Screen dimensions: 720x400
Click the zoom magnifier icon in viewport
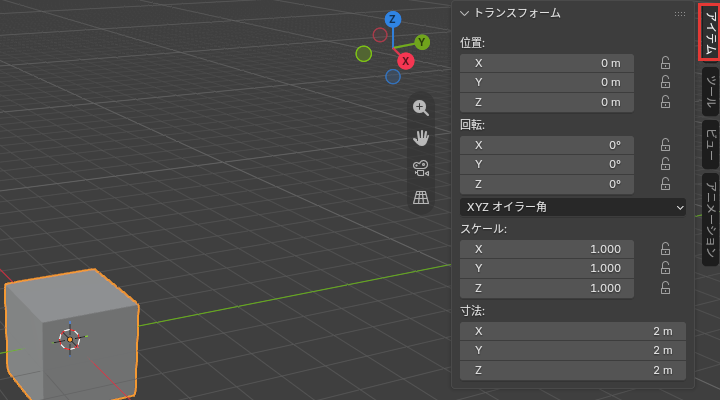point(421,108)
